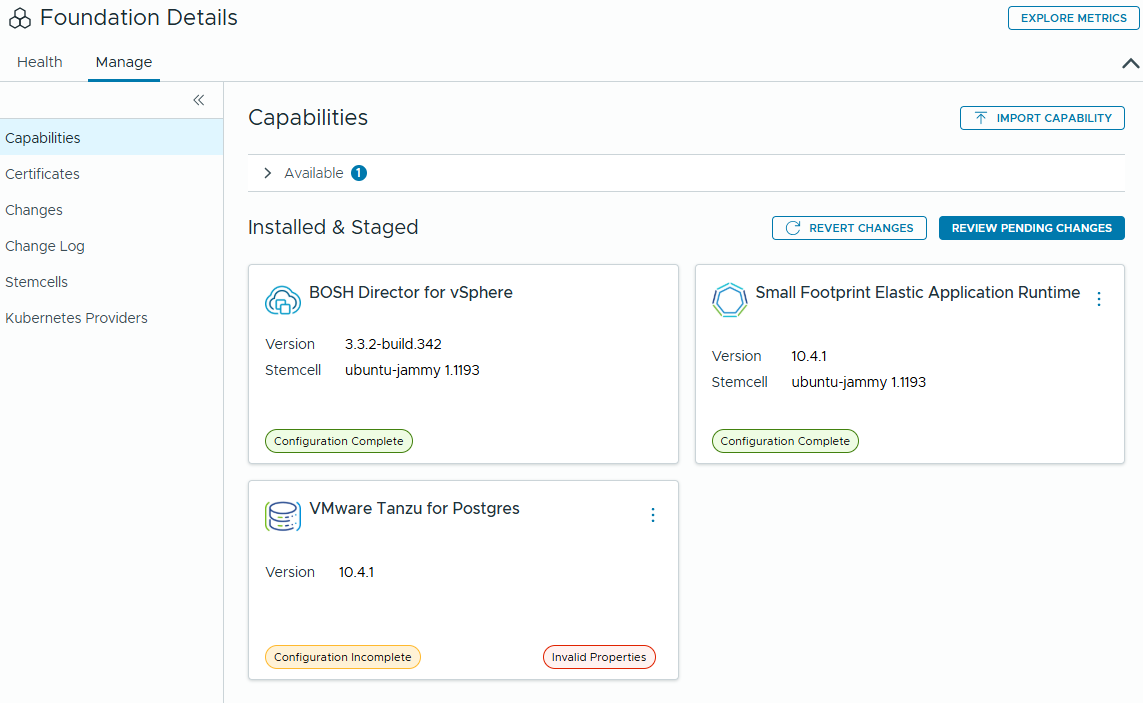Click the Invalid Properties badge
The height and width of the screenshot is (703, 1143).
[x=599, y=657]
